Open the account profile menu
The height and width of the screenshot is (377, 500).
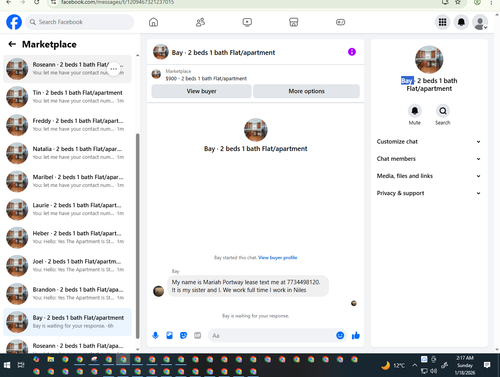(480, 22)
